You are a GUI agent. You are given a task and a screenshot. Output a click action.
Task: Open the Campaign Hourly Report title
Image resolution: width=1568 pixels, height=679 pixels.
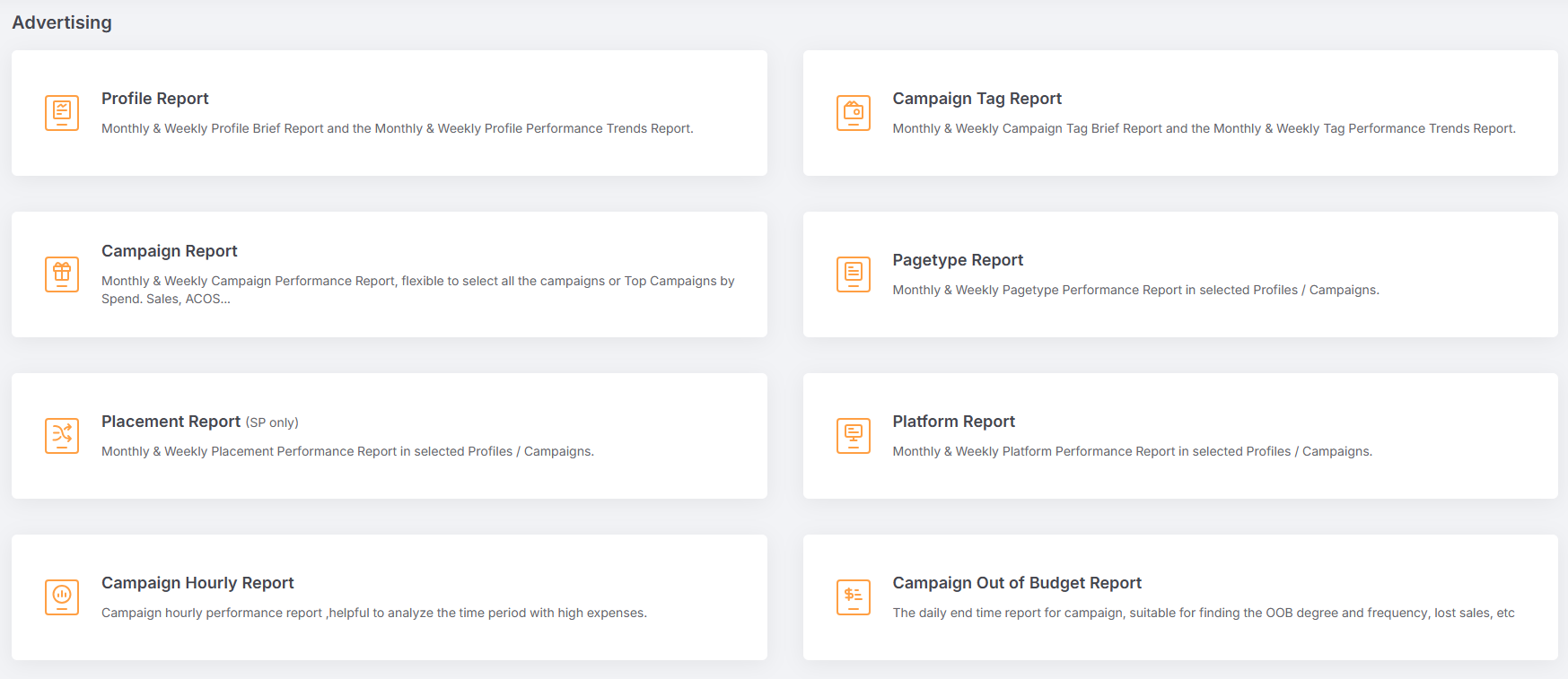pos(197,583)
